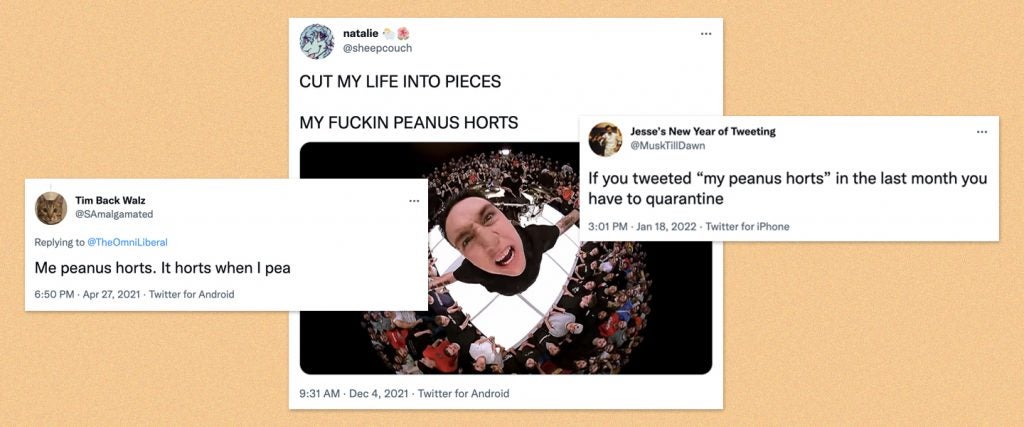Click Jesse's New Year of Tweeting name

click(x=703, y=131)
